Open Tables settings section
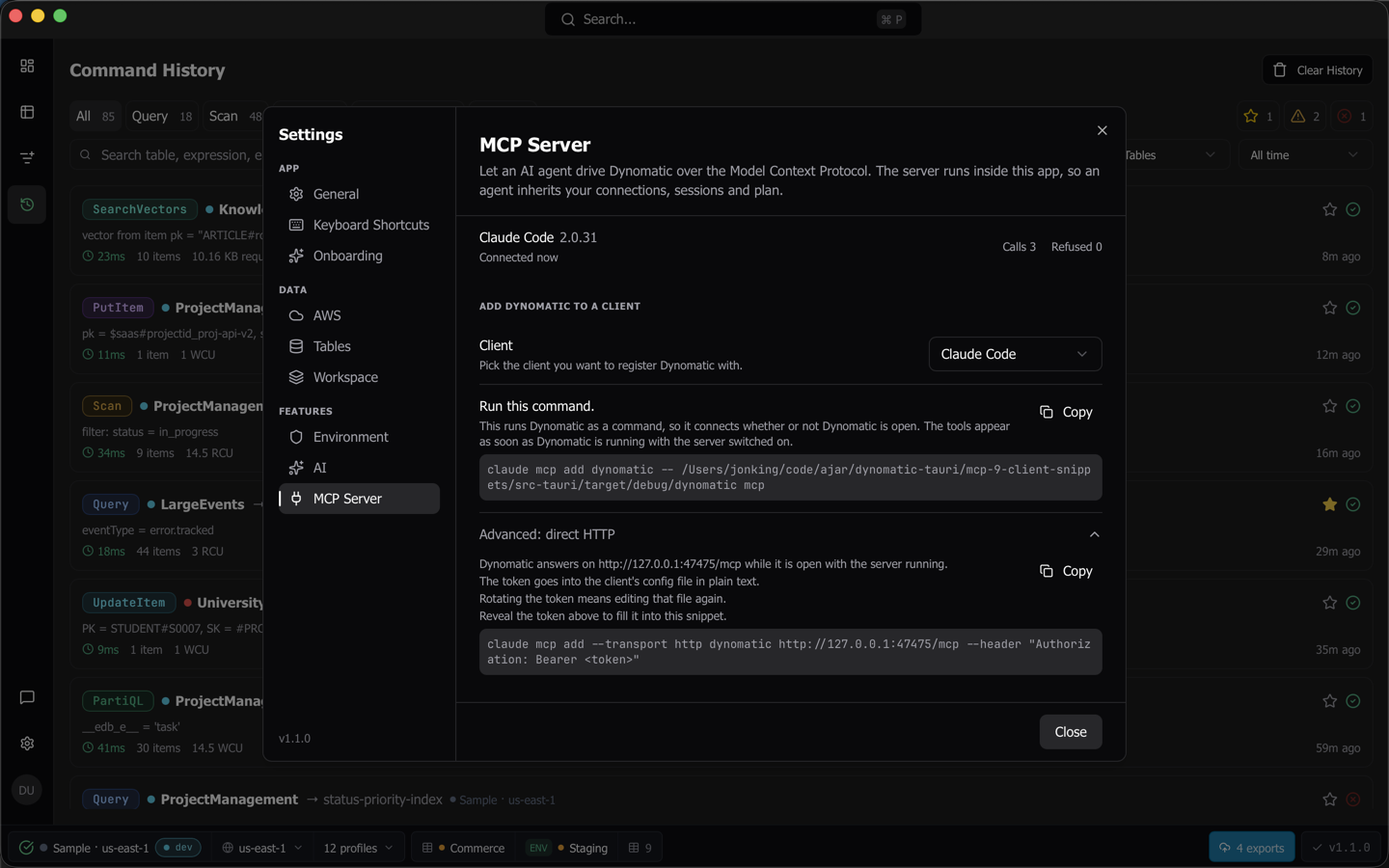 pos(359,346)
